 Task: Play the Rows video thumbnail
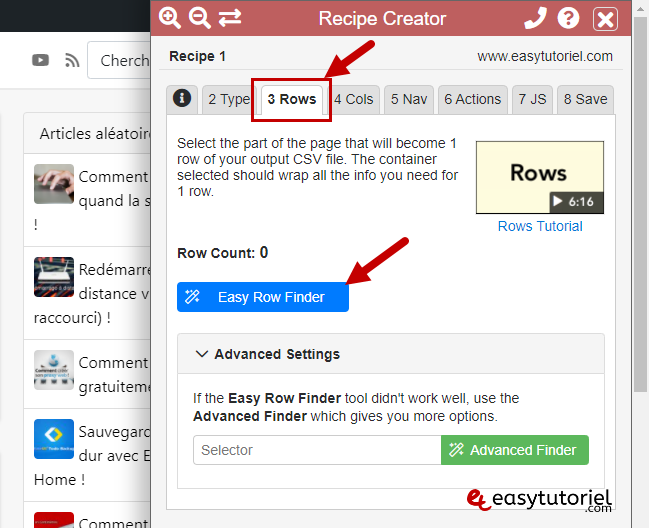[540, 178]
